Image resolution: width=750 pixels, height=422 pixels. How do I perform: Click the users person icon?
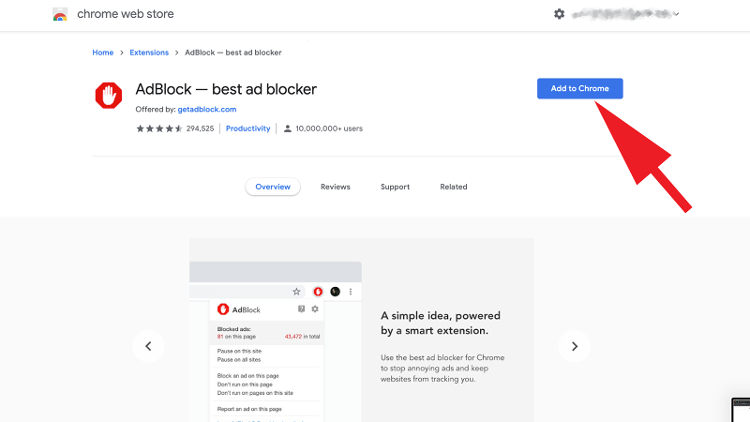(287, 128)
